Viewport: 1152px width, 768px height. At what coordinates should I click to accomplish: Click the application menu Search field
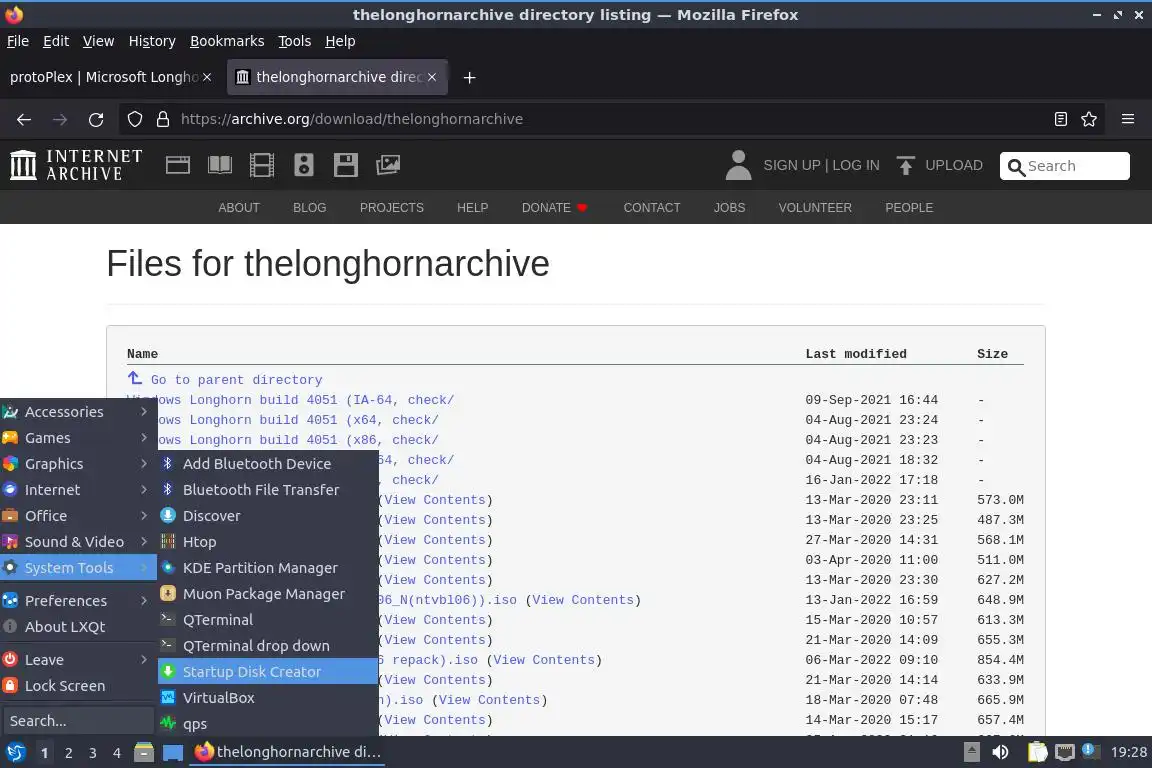click(78, 721)
